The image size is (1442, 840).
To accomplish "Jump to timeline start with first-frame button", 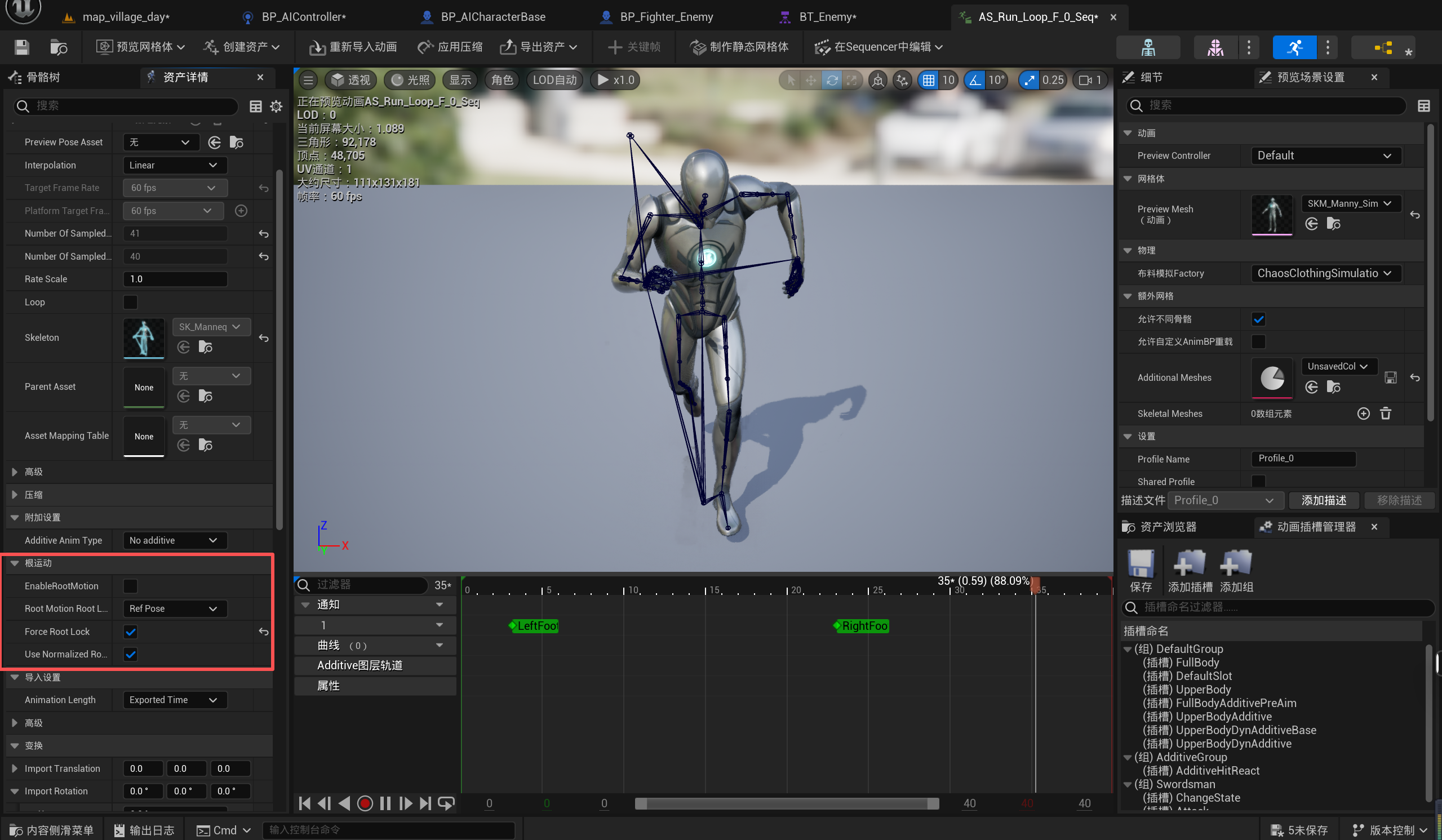I will pos(304,803).
